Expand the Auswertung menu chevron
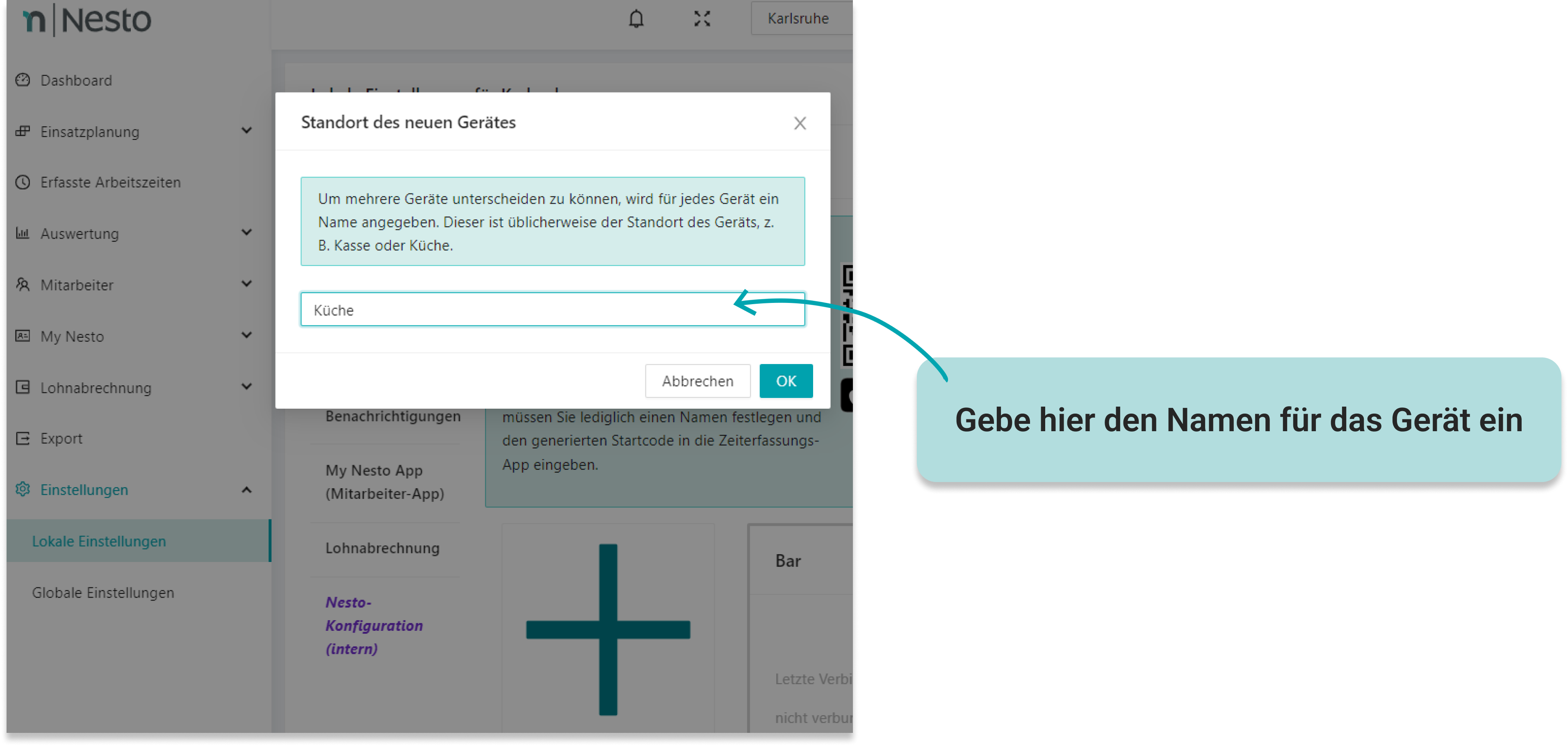Image resolution: width=1568 pixels, height=746 pixels. coord(246,232)
